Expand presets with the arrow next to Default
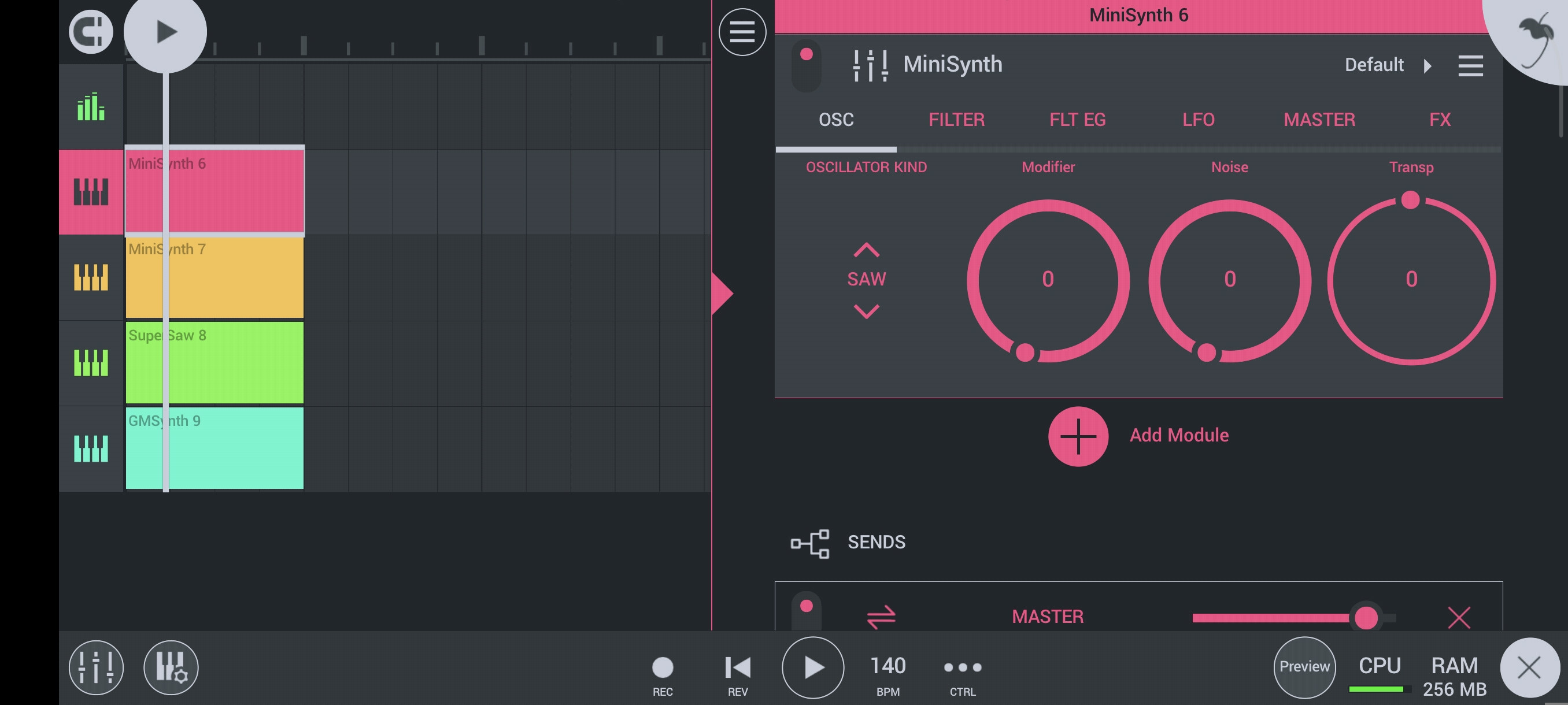1568x705 pixels. point(1428,65)
